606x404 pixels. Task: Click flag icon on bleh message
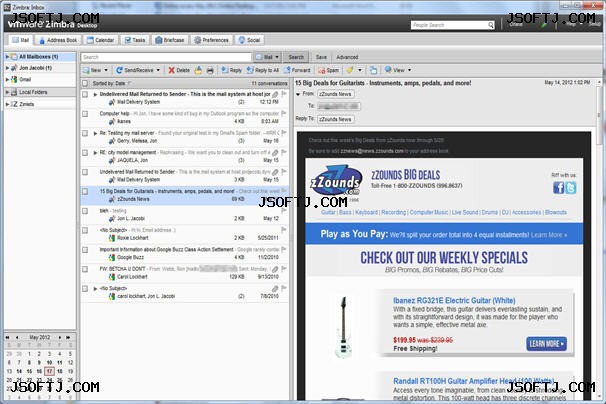pos(284,211)
